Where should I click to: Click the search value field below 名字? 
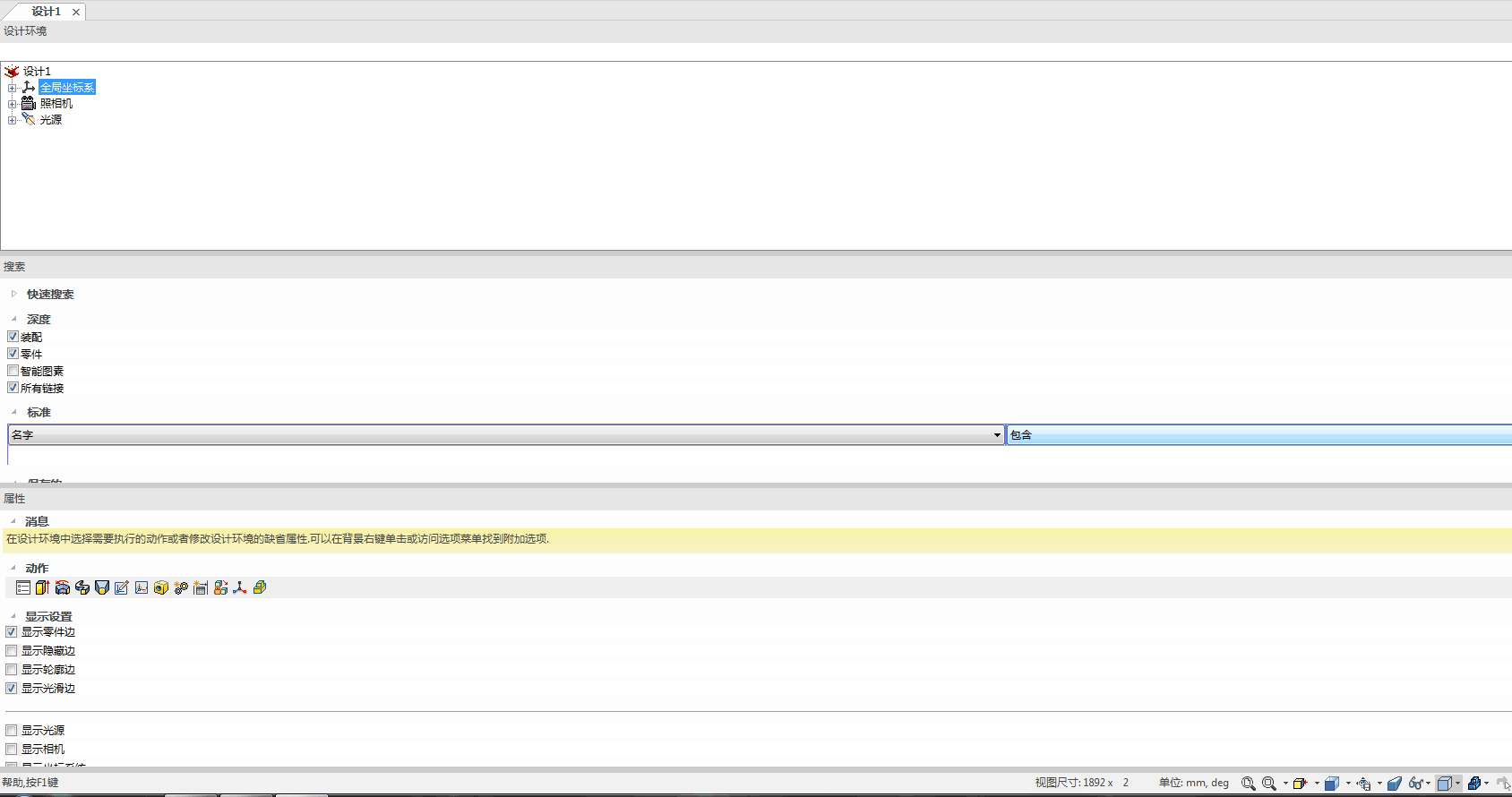pyautogui.click(x=760, y=455)
